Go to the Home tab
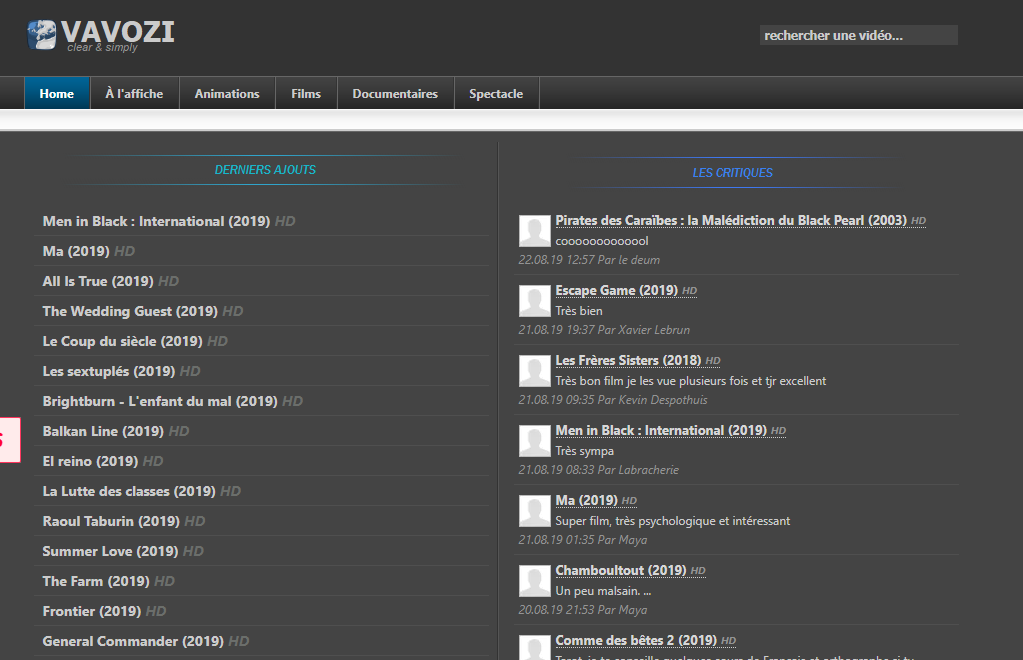Screen dimensions: 1023x660 click(x=57, y=93)
